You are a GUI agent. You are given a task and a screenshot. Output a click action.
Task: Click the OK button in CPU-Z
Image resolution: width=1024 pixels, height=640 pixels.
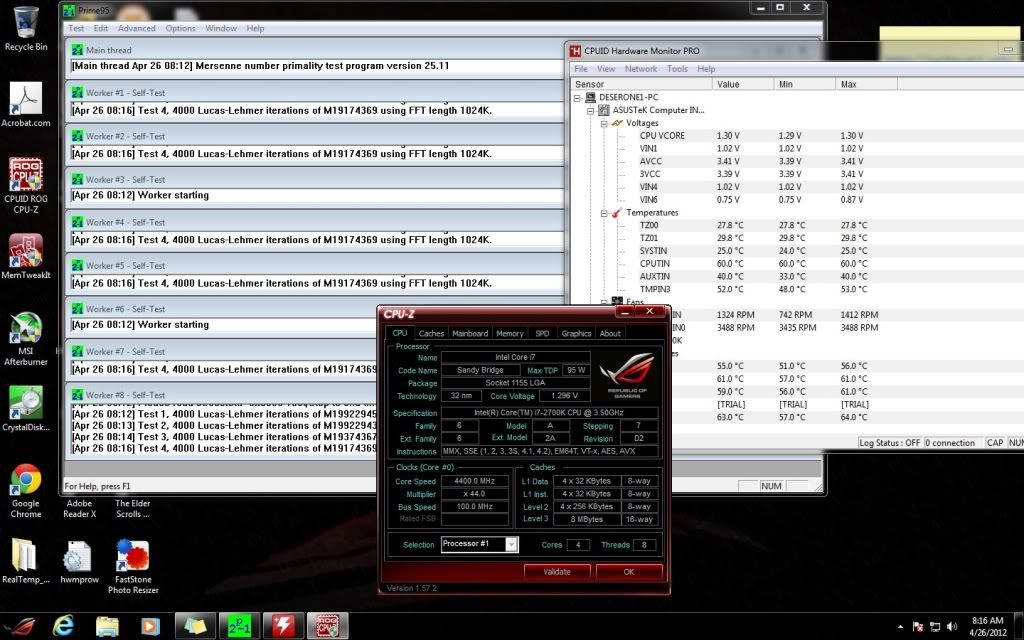pos(629,571)
